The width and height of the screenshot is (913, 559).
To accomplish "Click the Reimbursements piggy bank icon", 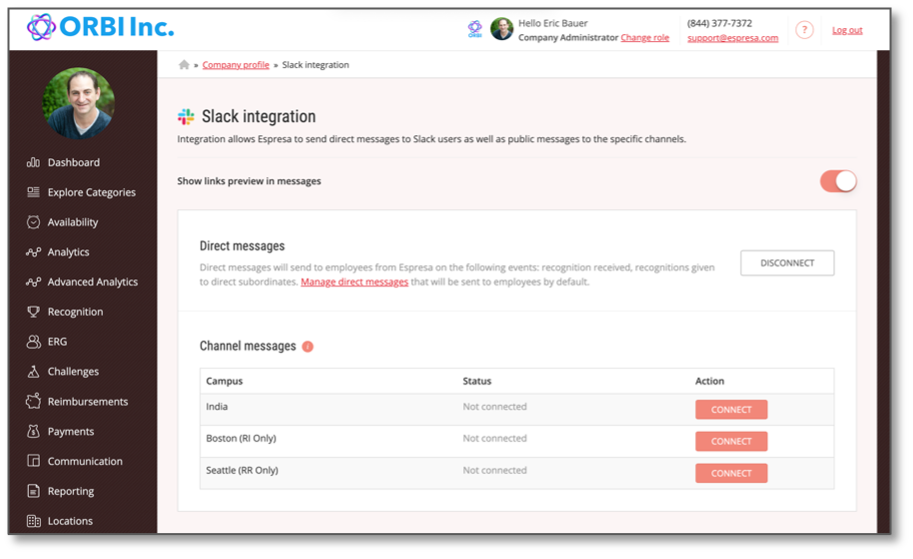I will click(x=33, y=401).
